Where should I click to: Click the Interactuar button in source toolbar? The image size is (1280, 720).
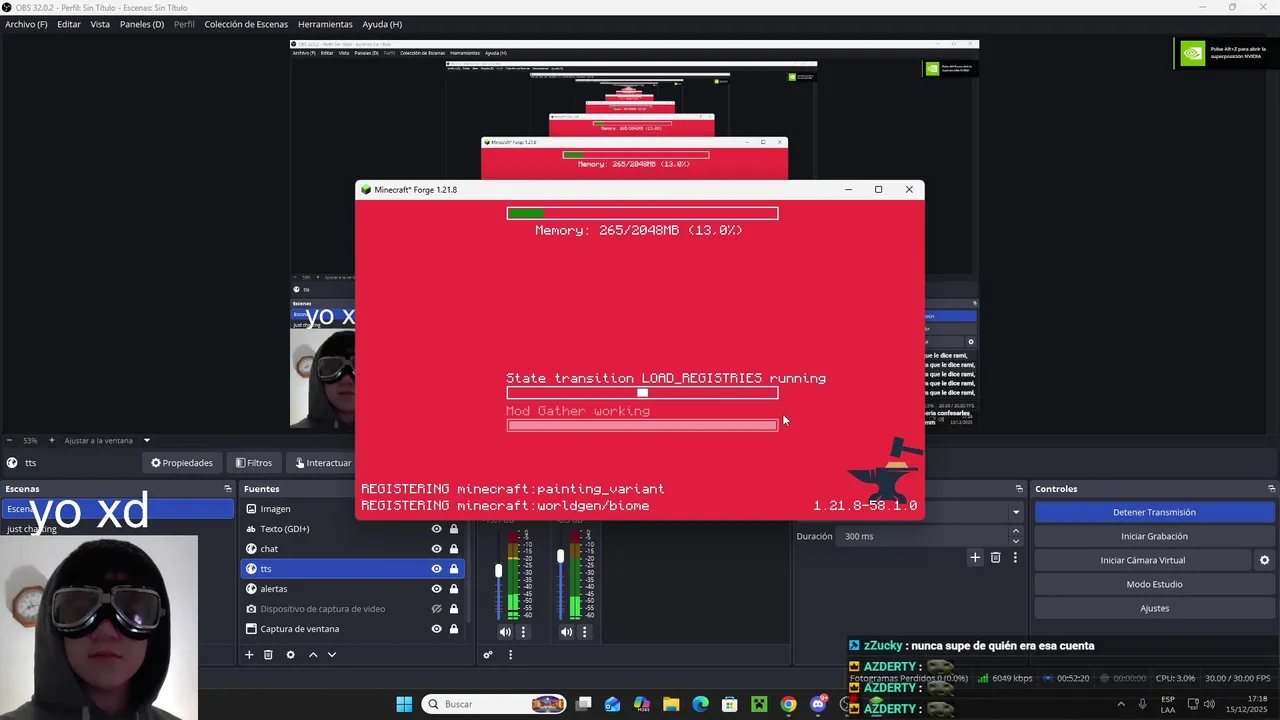(x=322, y=463)
